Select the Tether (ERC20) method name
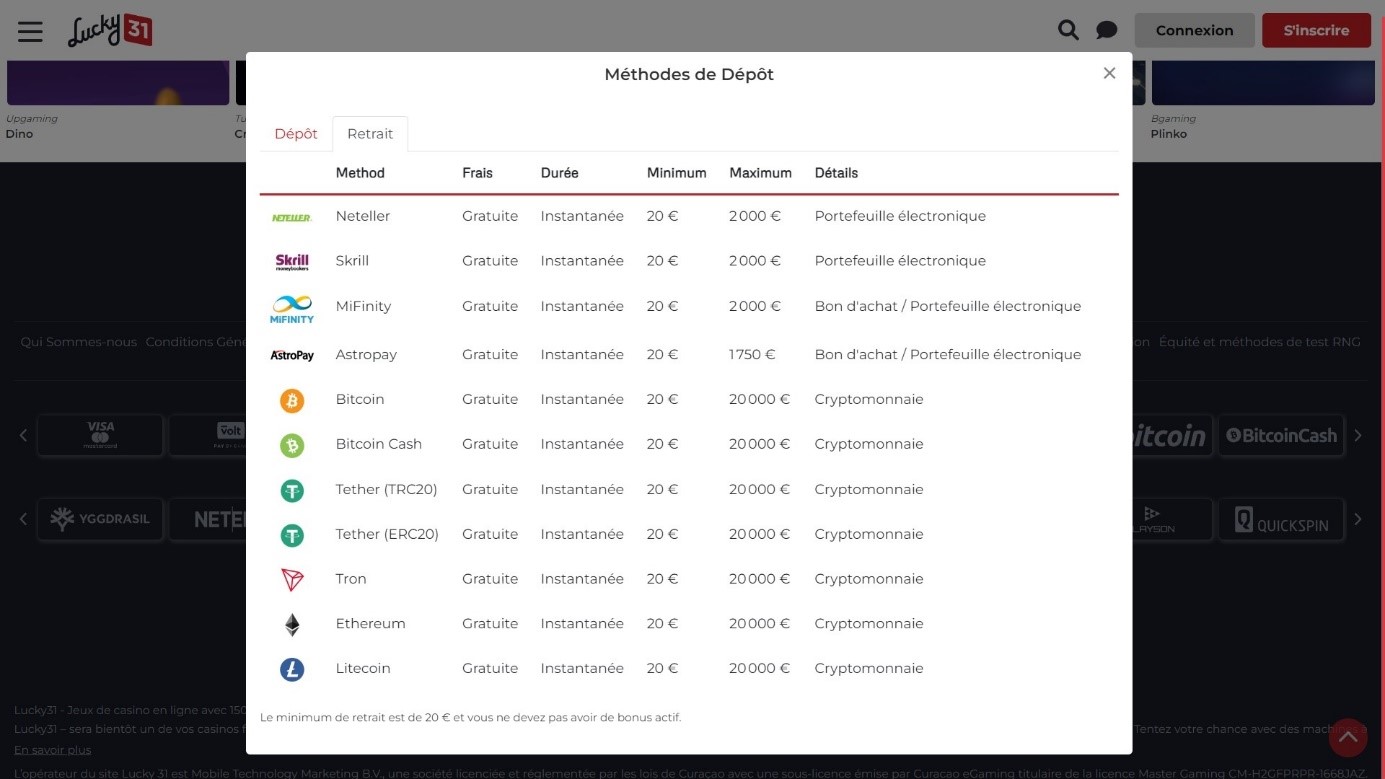The image size is (1385, 779). (387, 534)
